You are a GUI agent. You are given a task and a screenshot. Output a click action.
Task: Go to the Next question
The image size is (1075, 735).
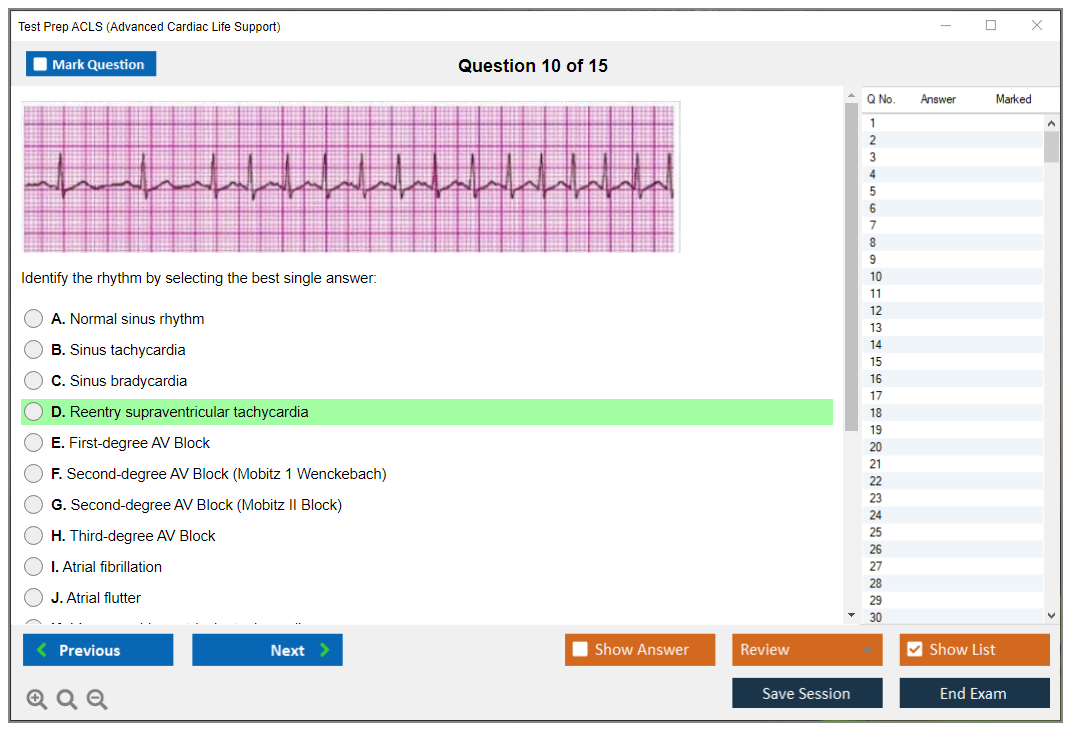point(267,650)
